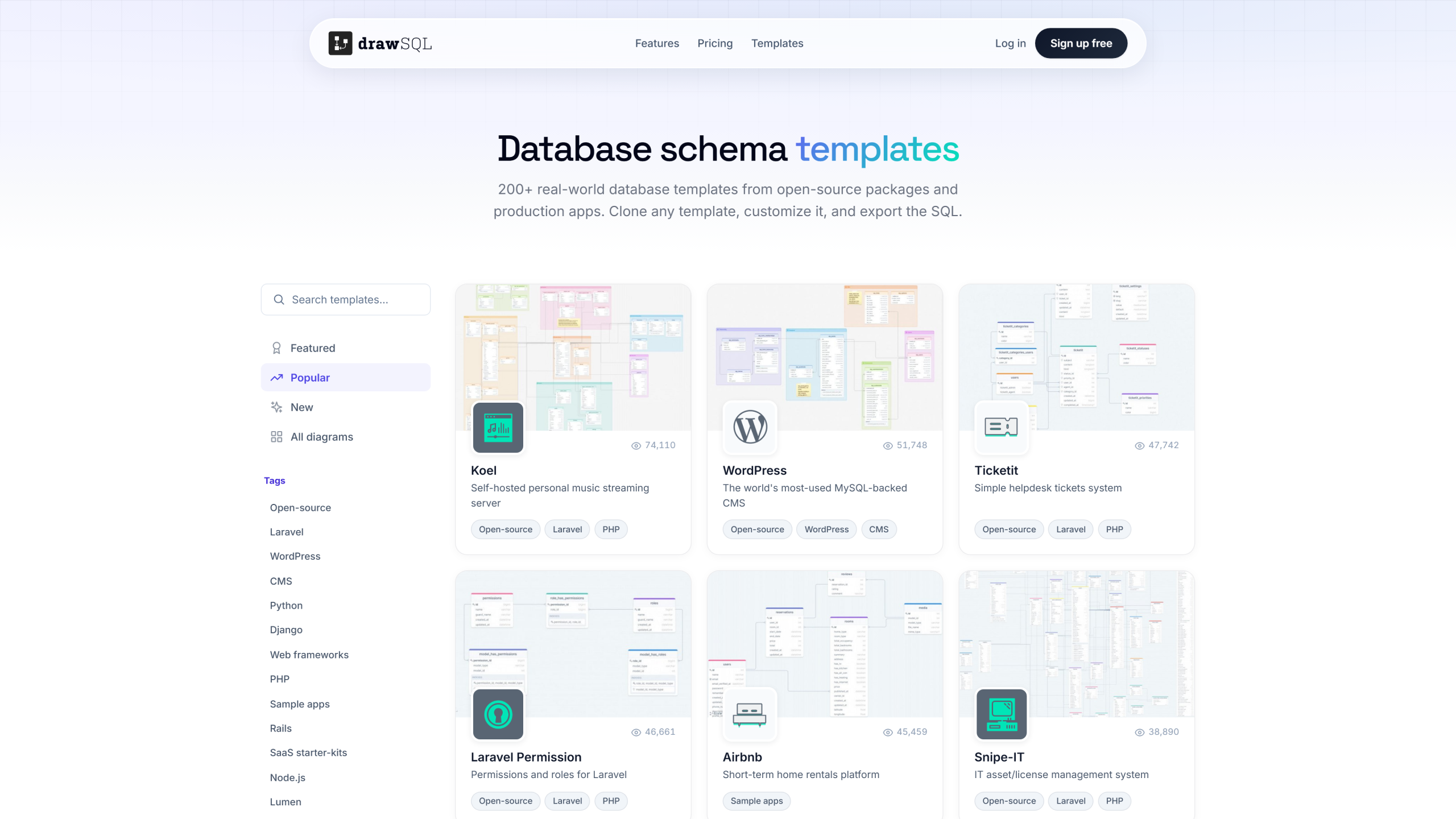The image size is (1456, 819).
Task: Click the eye icon beside 51,748 views
Action: [888, 446]
